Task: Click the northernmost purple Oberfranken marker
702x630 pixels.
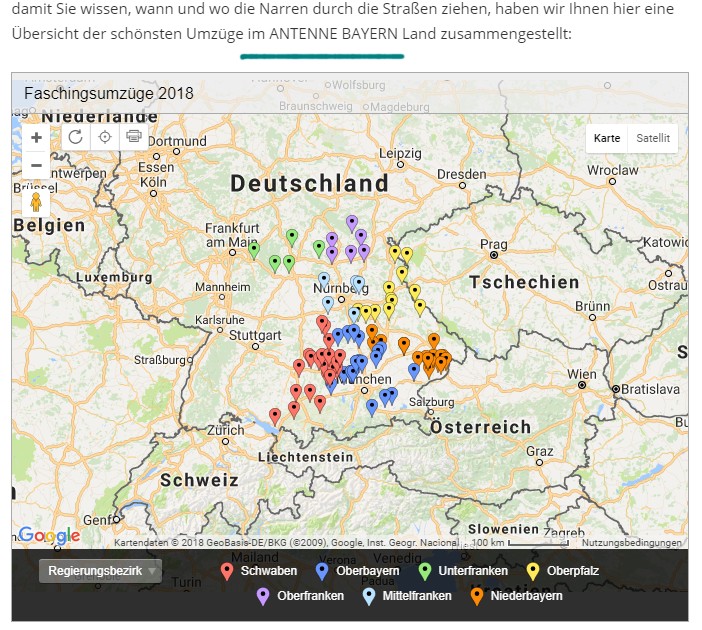Action: coord(352,223)
